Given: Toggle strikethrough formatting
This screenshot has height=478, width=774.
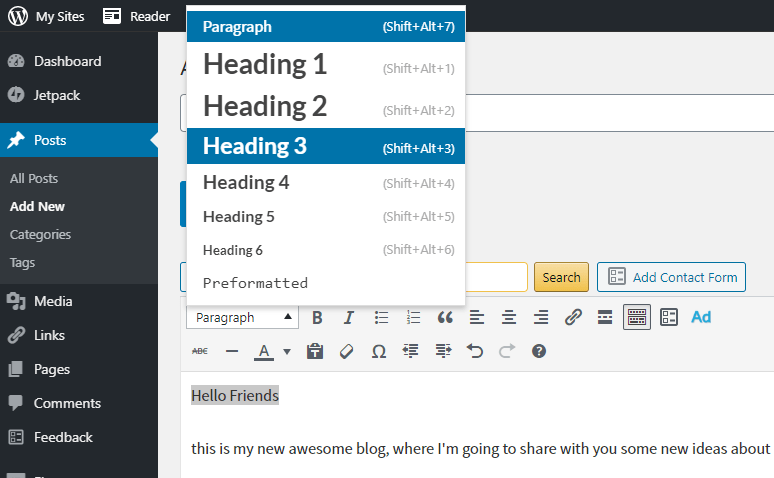Looking at the screenshot, I should coord(200,351).
